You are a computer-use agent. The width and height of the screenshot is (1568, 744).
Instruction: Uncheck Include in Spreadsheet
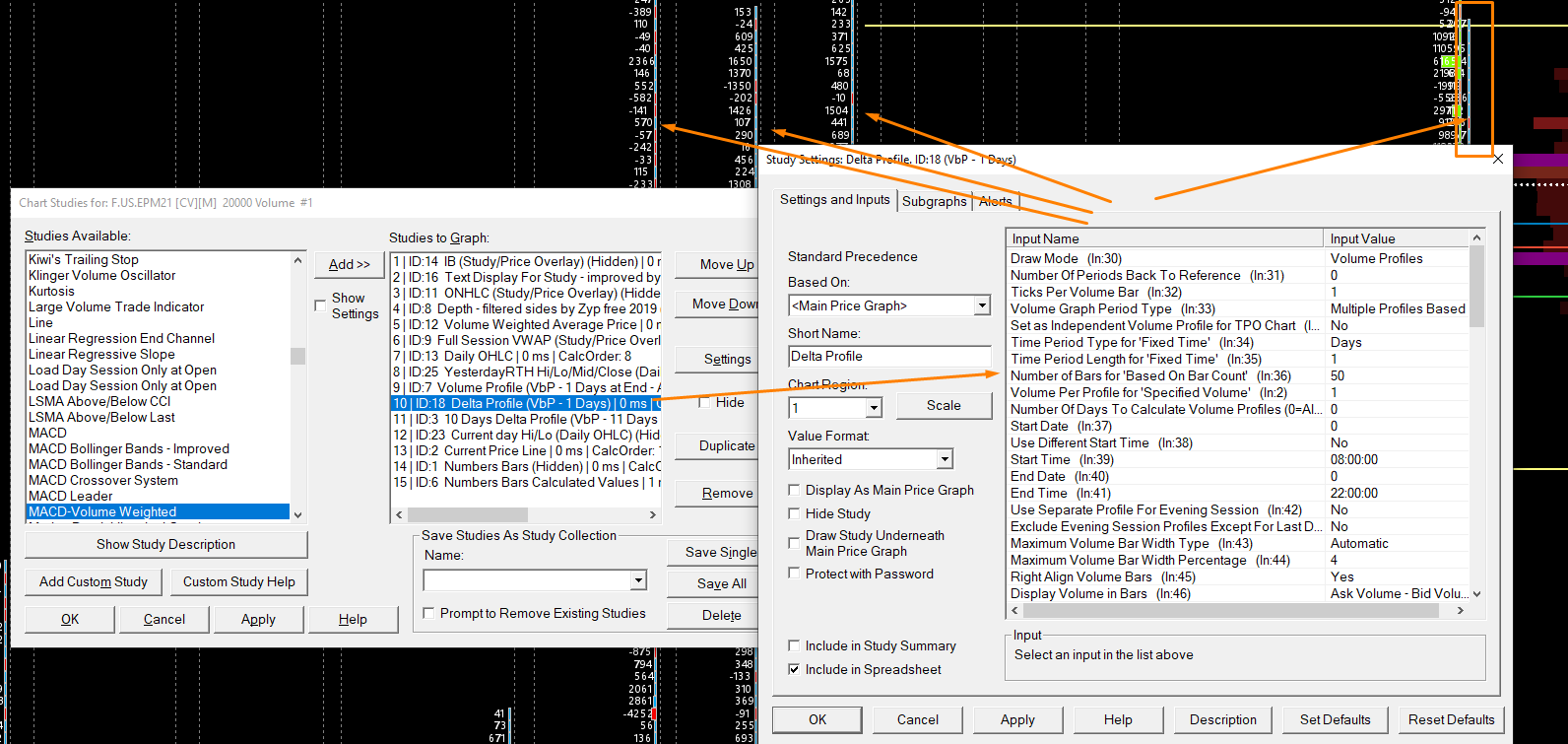[794, 669]
